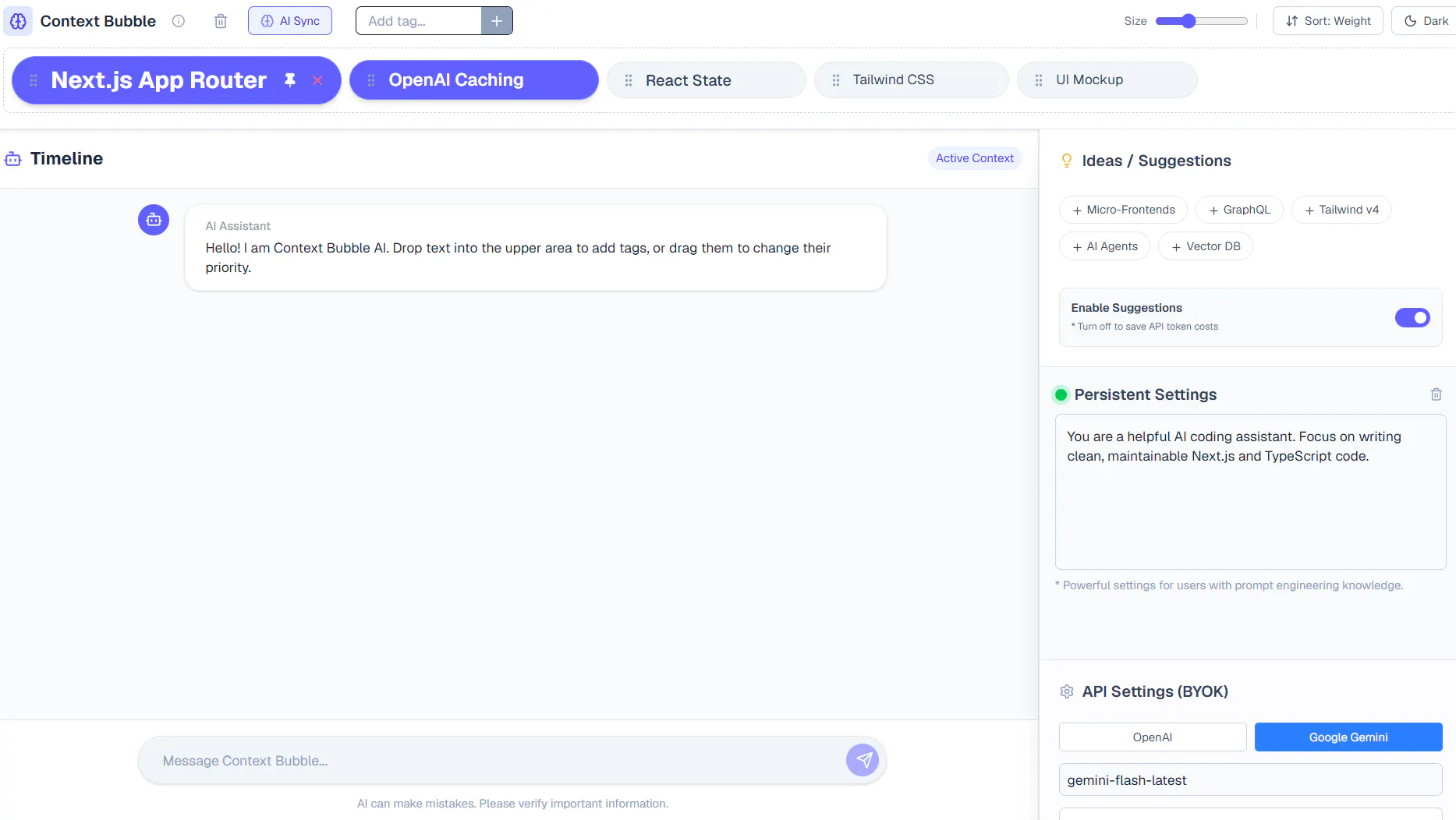Toggle the Enable Suggestions switch

1412,317
